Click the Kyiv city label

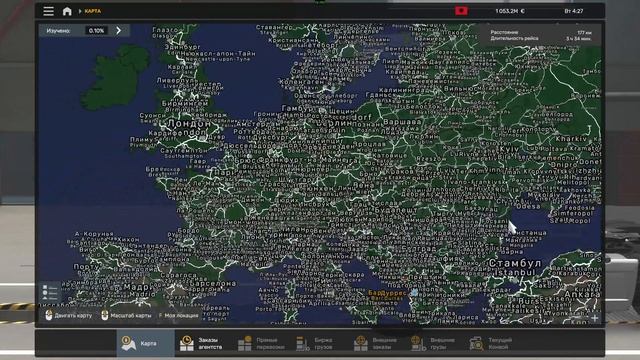click(x=509, y=149)
